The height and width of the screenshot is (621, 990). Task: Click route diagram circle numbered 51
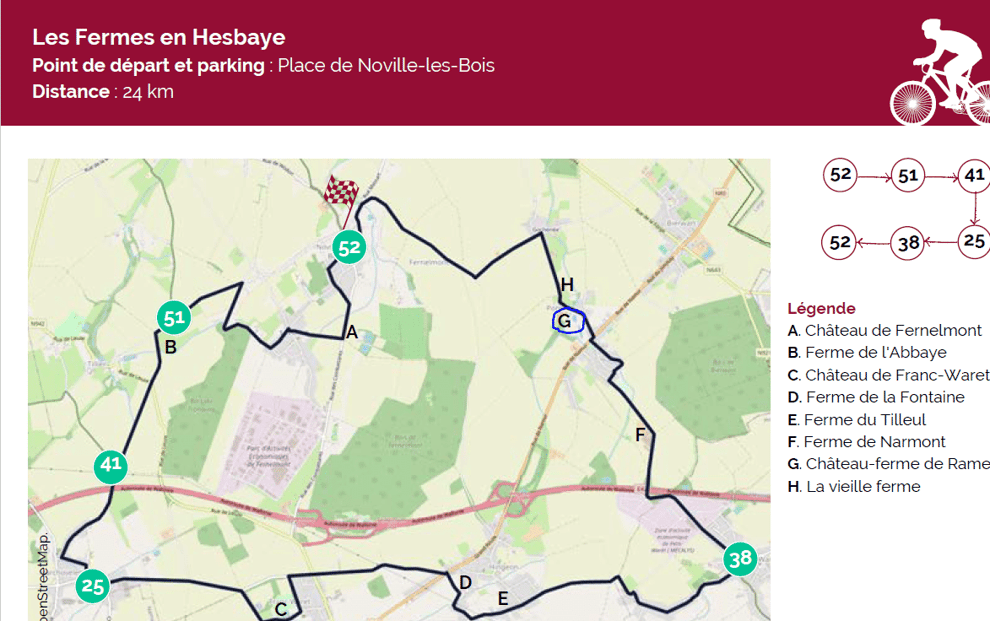coord(908,176)
